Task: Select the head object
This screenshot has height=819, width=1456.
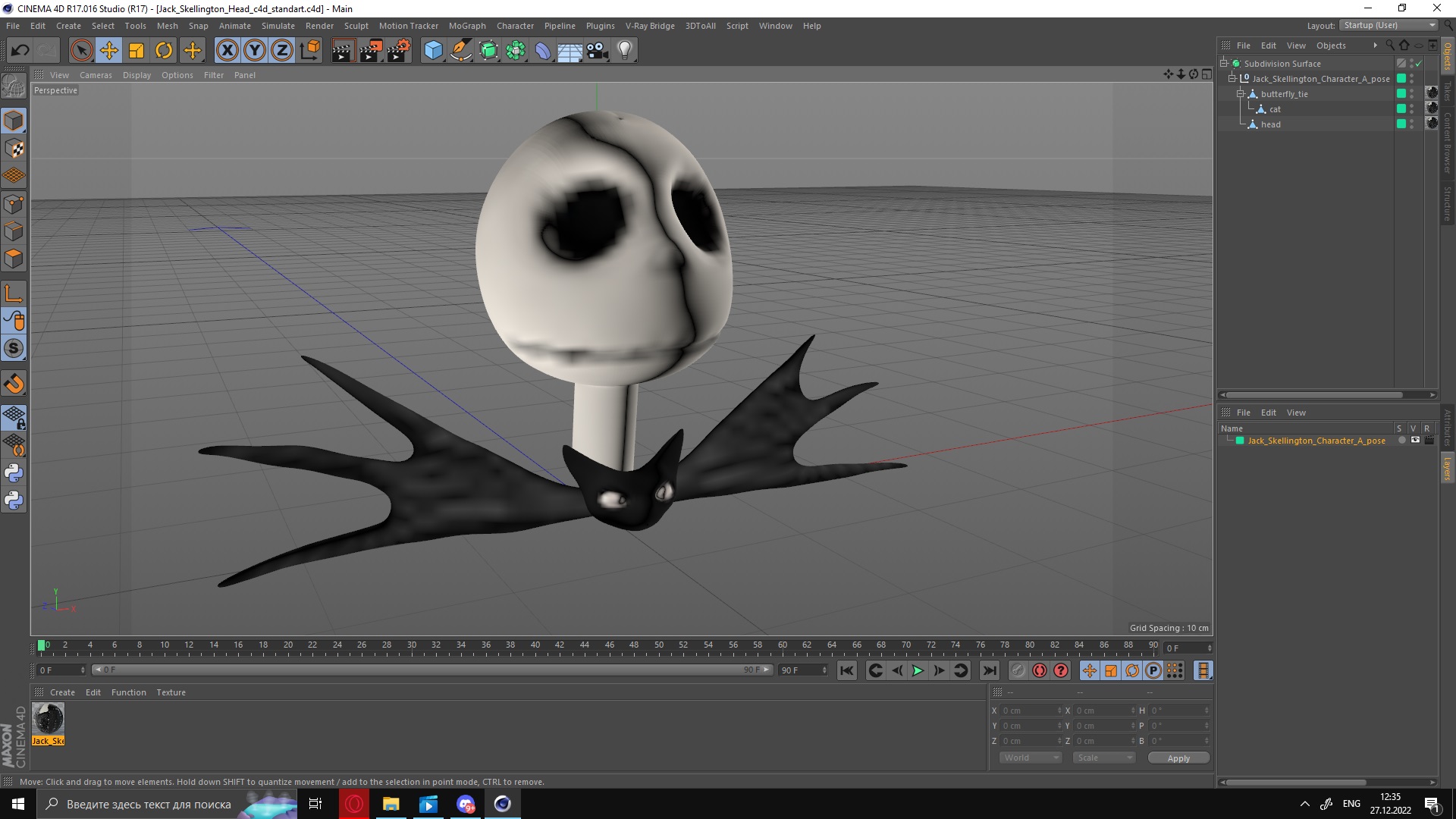Action: 1271,124
